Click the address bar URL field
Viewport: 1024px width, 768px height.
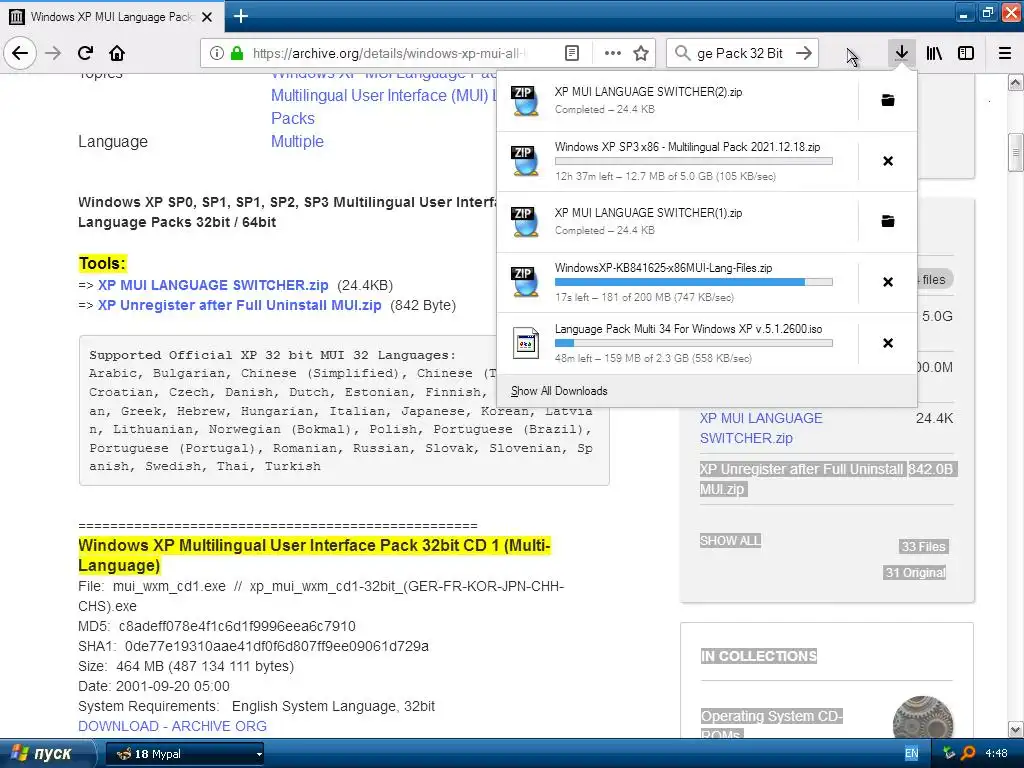click(391, 53)
